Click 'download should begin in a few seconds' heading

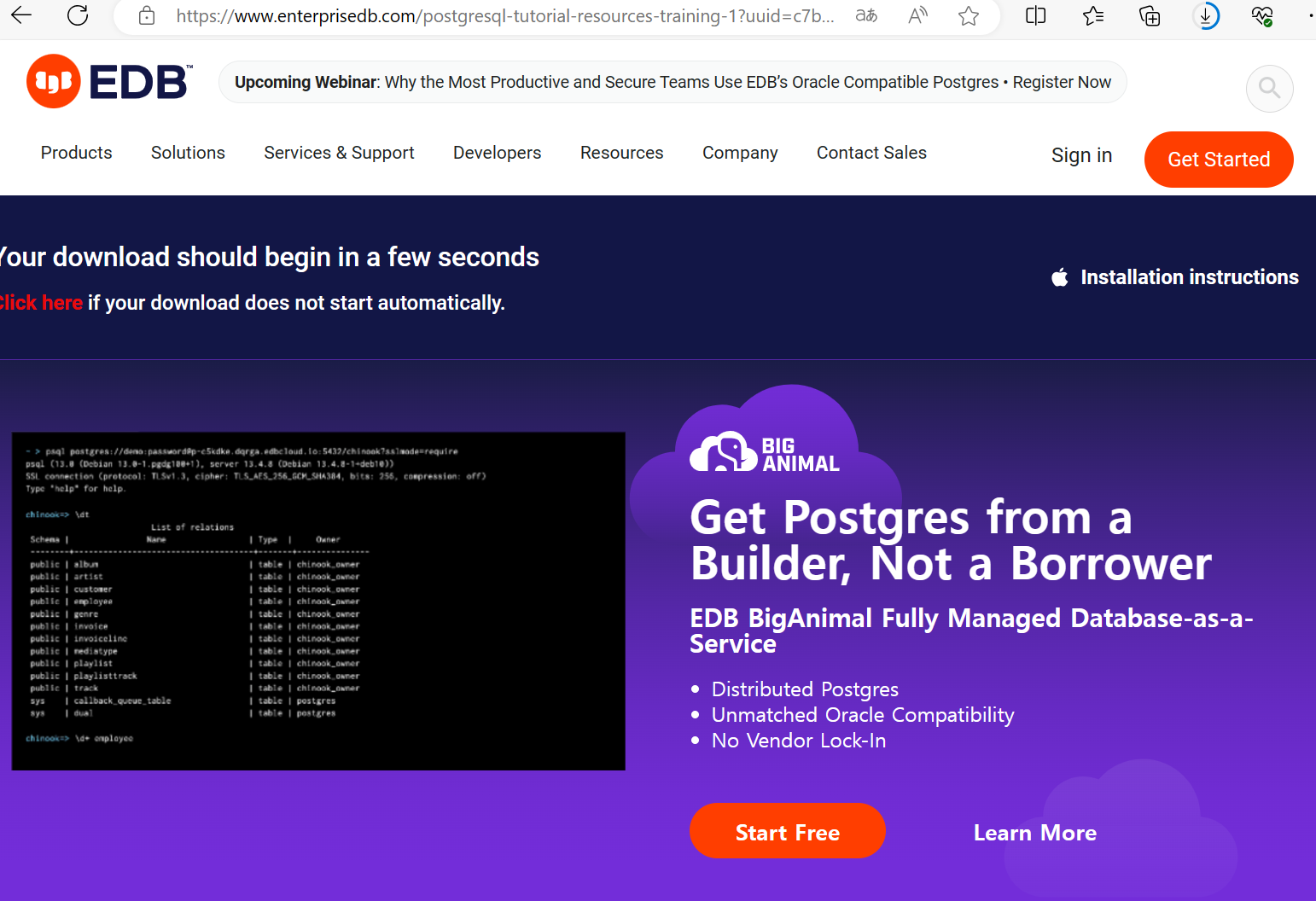click(270, 257)
